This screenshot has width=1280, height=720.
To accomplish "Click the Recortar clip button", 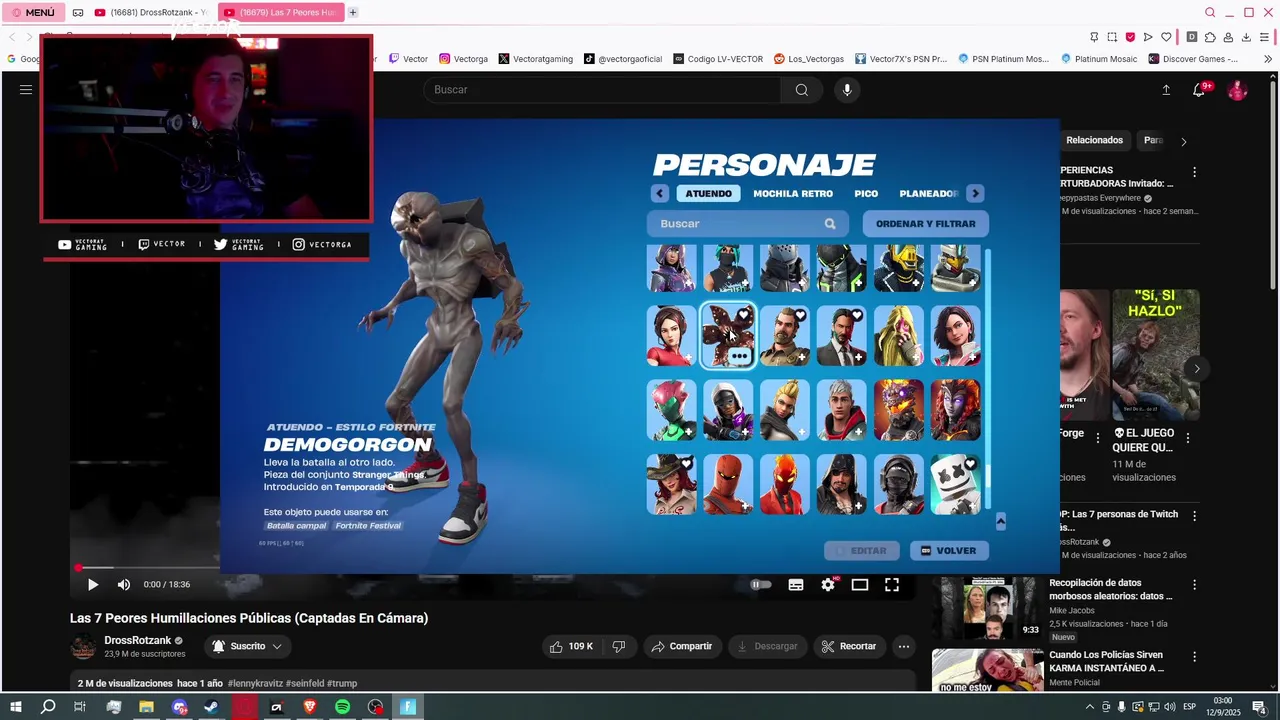I will click(848, 647).
